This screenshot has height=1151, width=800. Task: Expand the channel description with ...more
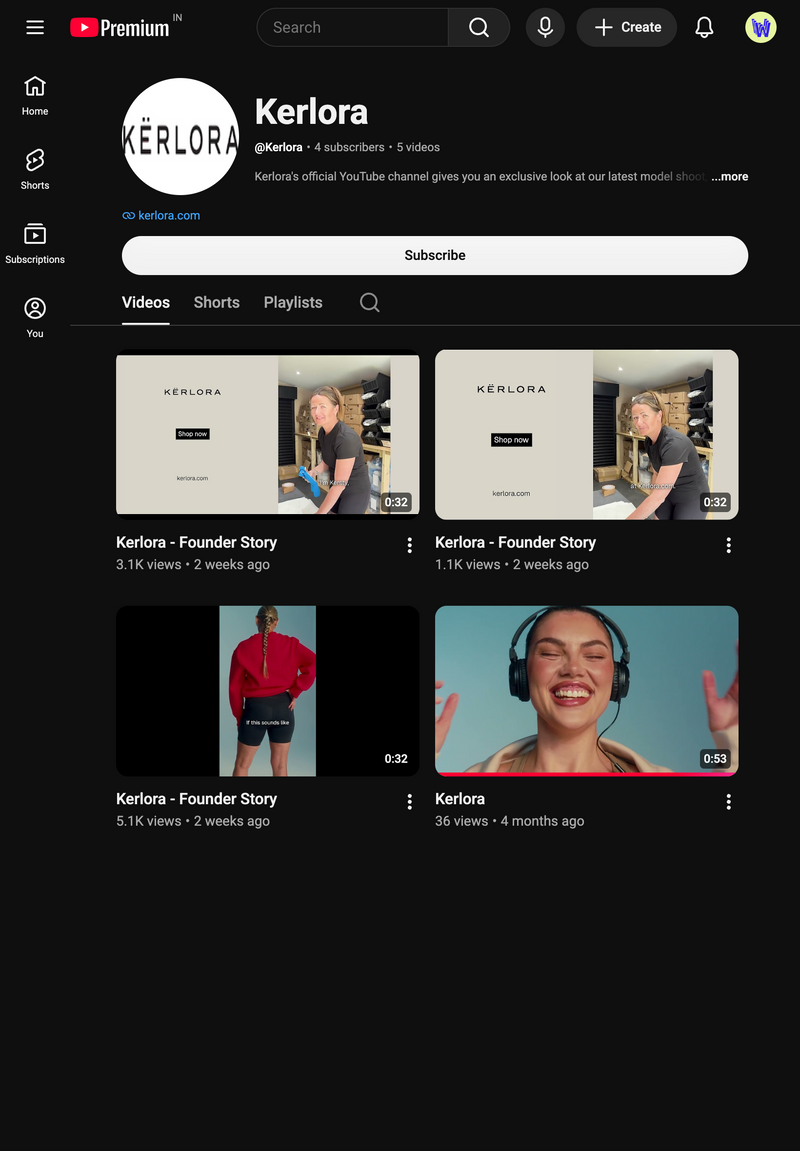coord(730,176)
